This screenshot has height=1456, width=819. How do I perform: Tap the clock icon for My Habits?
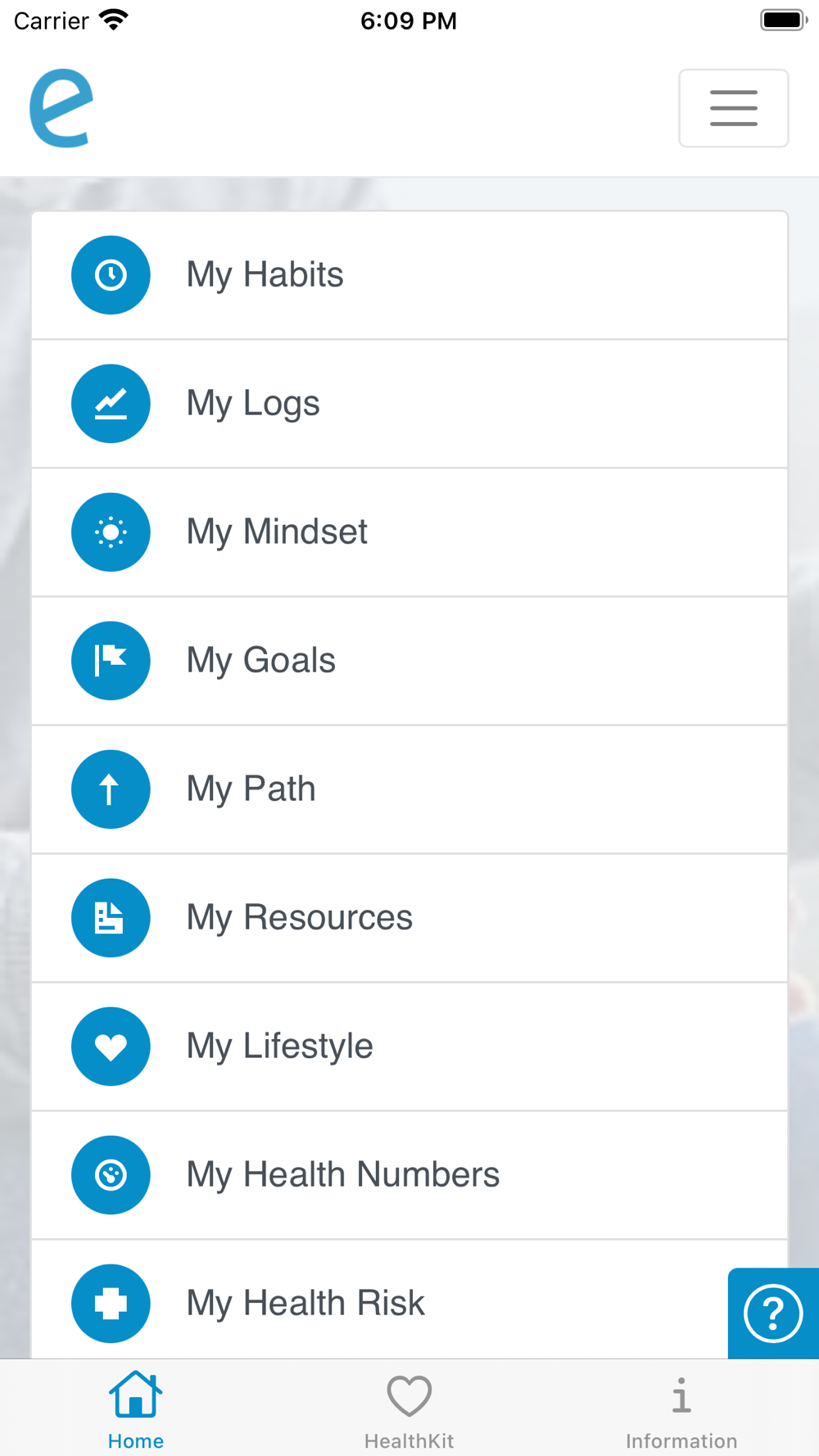[111, 275]
